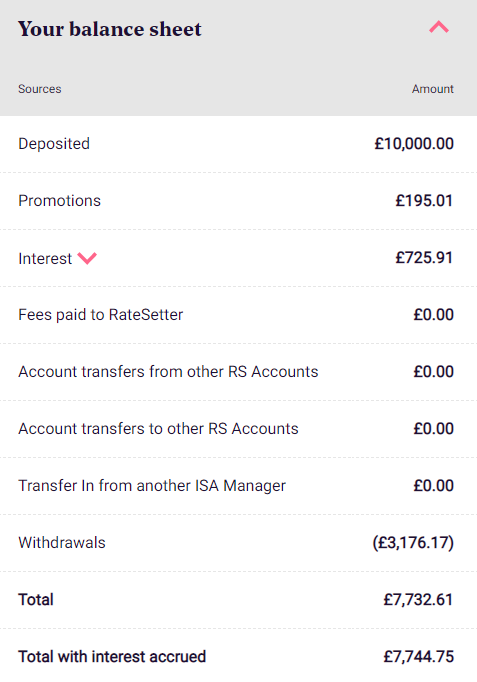This screenshot has height=682, width=477.
Task: Expand the Interest breakdown chevron
Action: (87, 258)
